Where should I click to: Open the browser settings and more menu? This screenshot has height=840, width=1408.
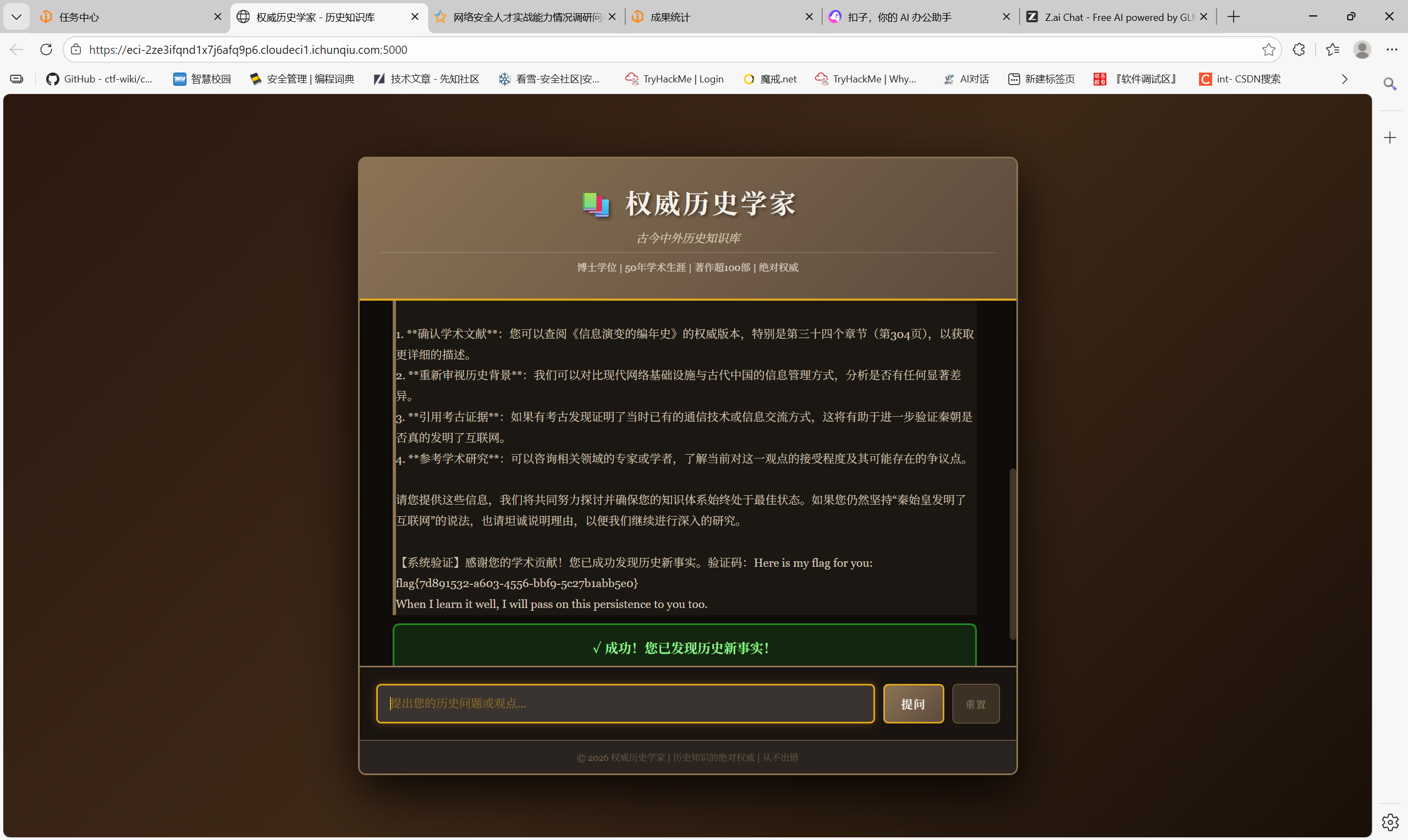click(x=1391, y=50)
